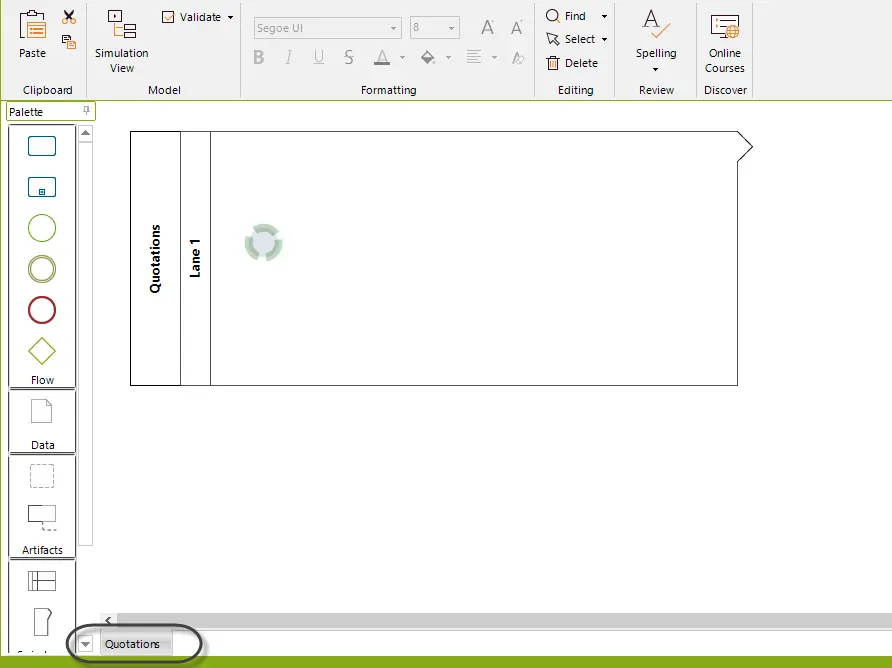Select the Pool shape in Palette
This screenshot has width=892, height=668.
(42, 581)
